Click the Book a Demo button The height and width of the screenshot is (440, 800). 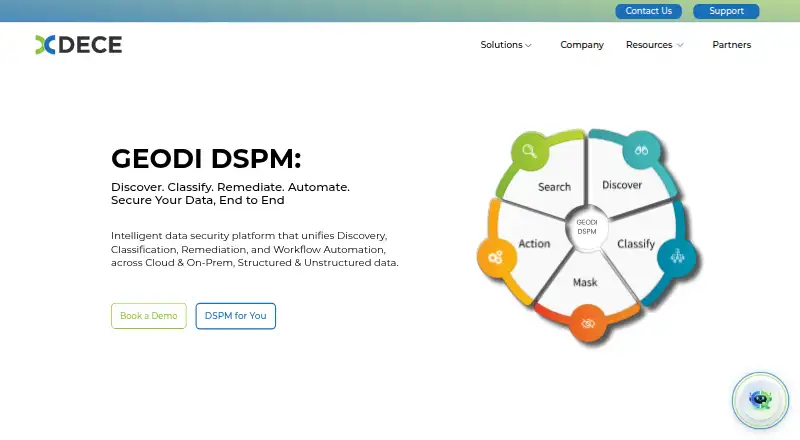pyautogui.click(x=149, y=316)
